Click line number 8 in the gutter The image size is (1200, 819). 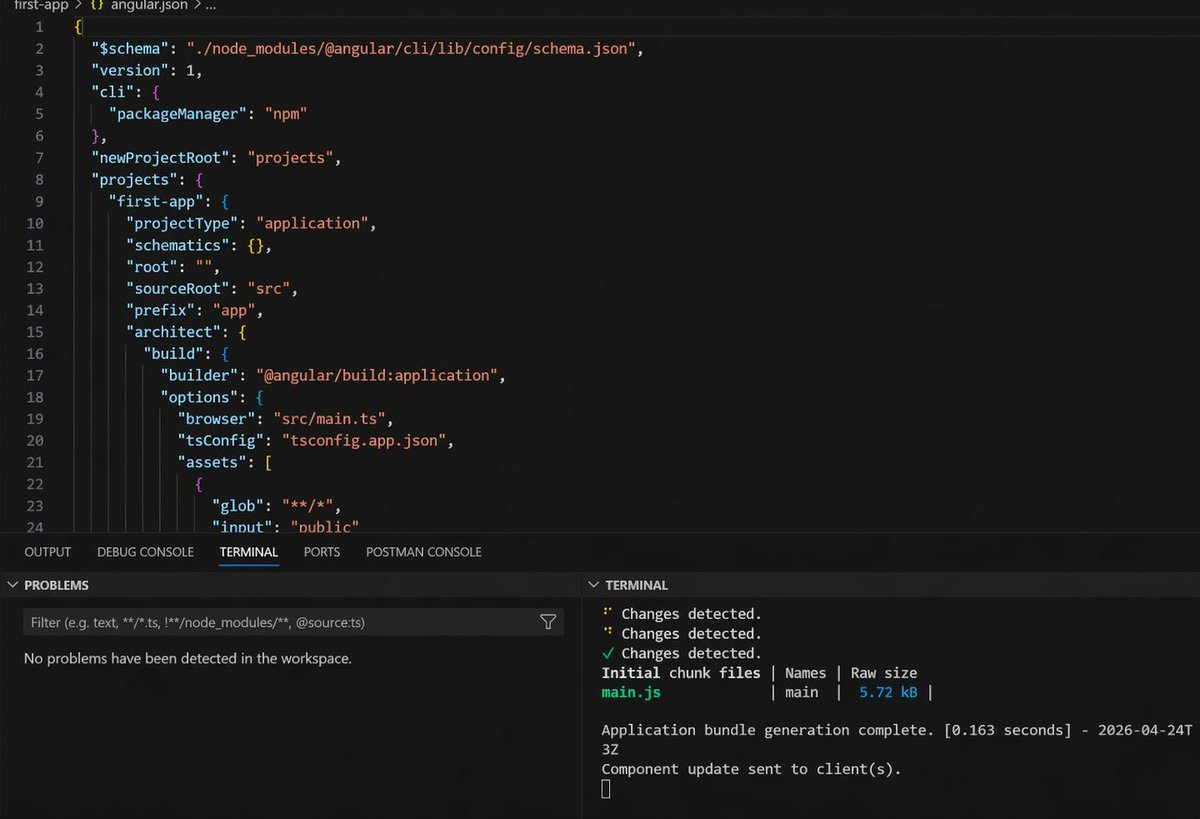coord(39,179)
